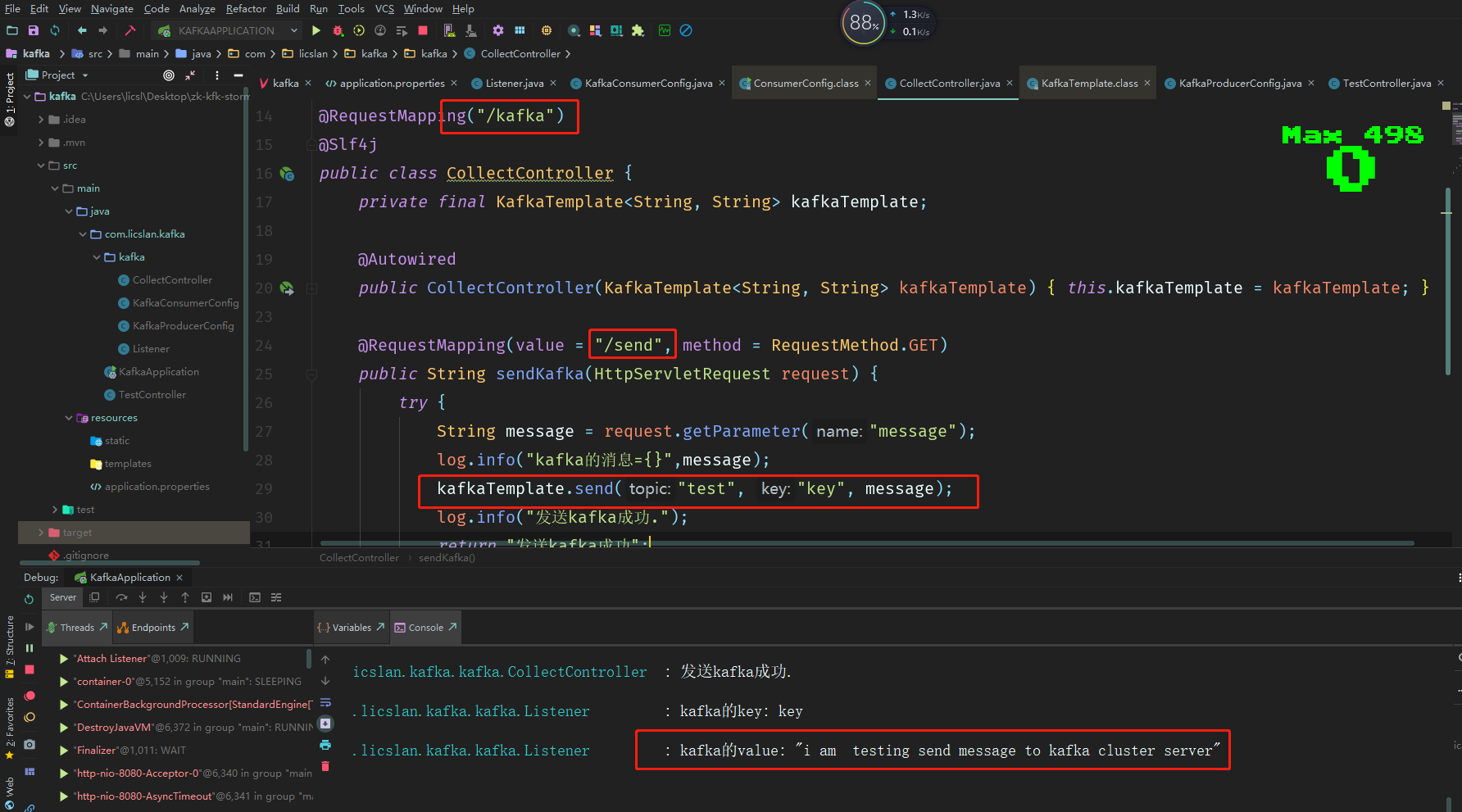1462x812 pixels.
Task: Pause program in the Debug sidebar
Action: 30,648
